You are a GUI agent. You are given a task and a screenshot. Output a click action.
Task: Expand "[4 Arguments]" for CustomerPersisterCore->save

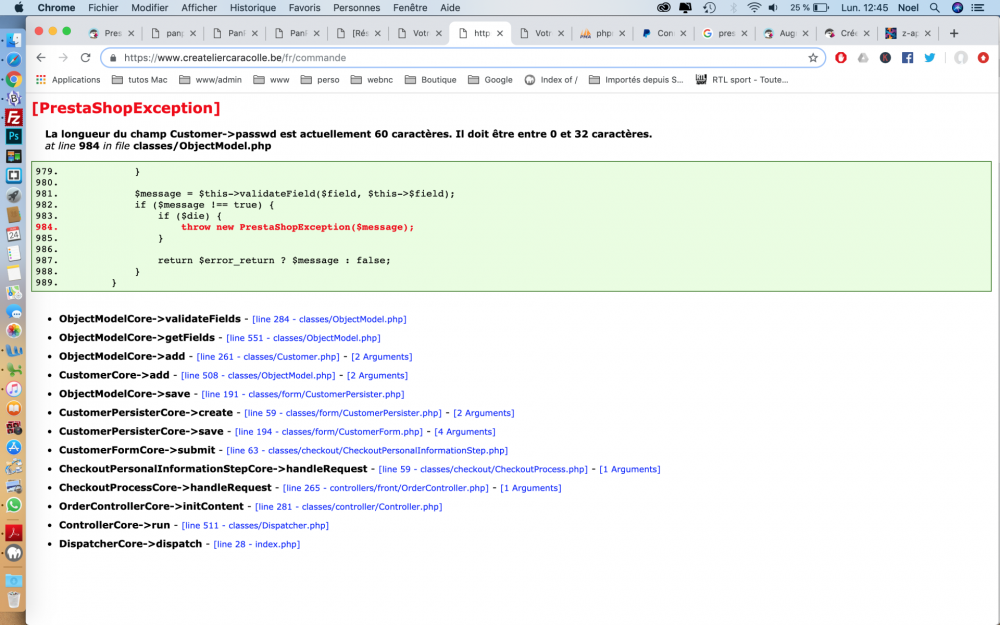(464, 432)
